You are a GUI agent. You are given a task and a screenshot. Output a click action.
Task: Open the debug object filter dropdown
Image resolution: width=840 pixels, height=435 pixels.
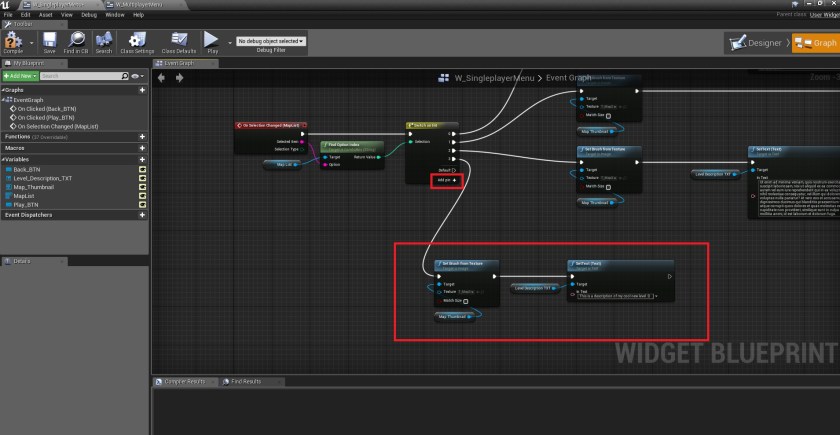(x=270, y=41)
